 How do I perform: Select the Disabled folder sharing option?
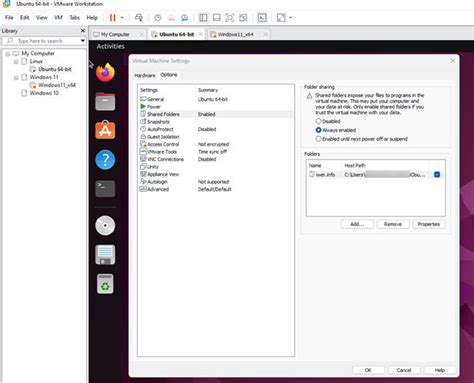(328, 121)
